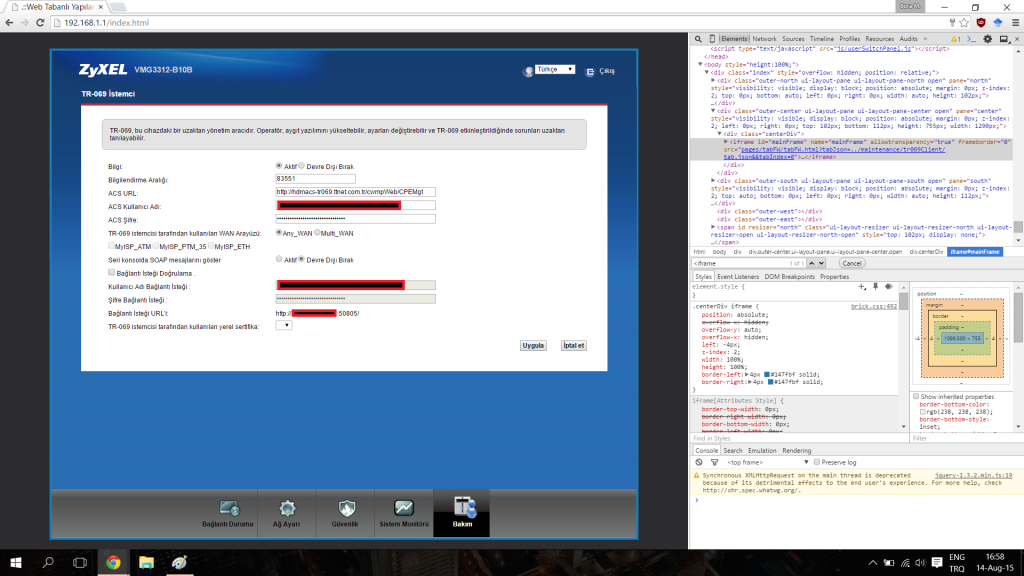Click the DevTools inspect element magnifier icon
The height and width of the screenshot is (576, 1024).
click(698, 38)
